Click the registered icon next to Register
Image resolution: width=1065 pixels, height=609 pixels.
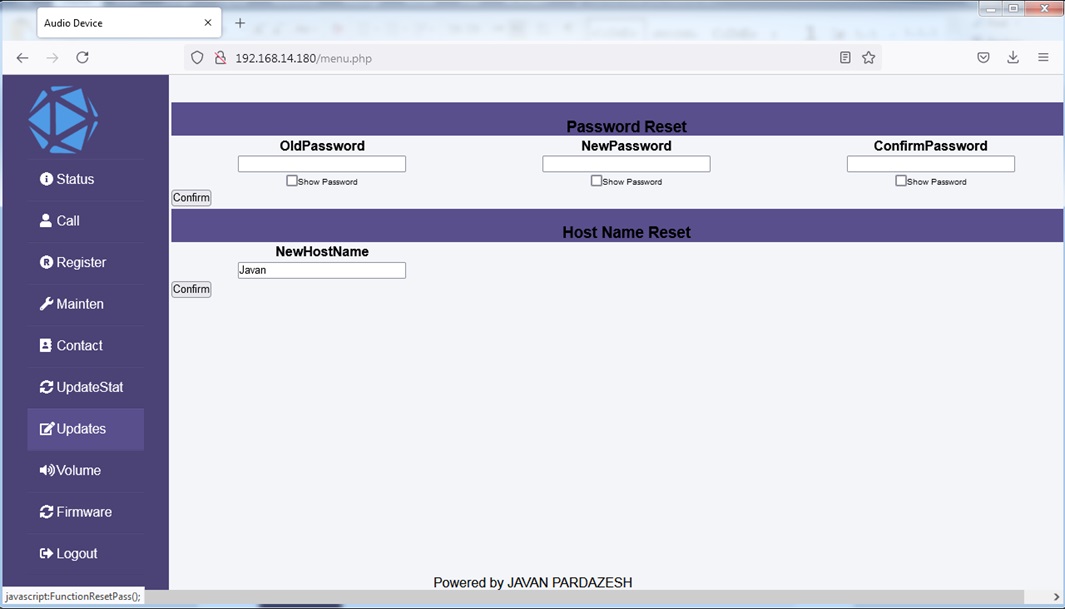click(x=46, y=262)
